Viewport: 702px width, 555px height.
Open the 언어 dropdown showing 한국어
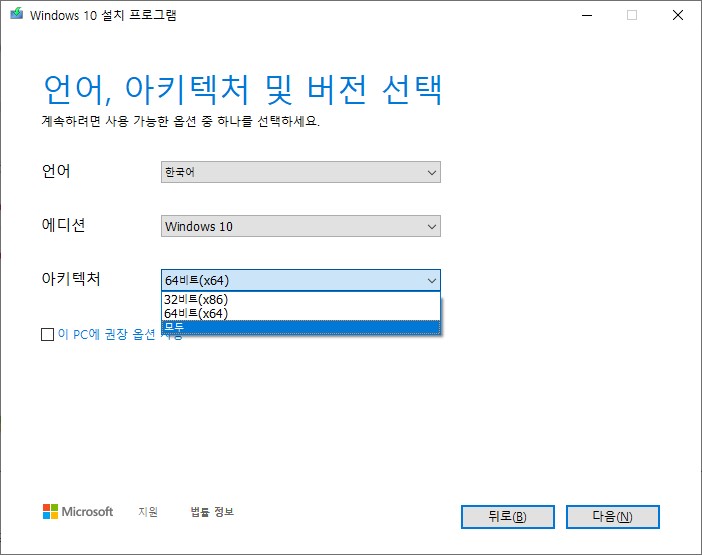(300, 172)
